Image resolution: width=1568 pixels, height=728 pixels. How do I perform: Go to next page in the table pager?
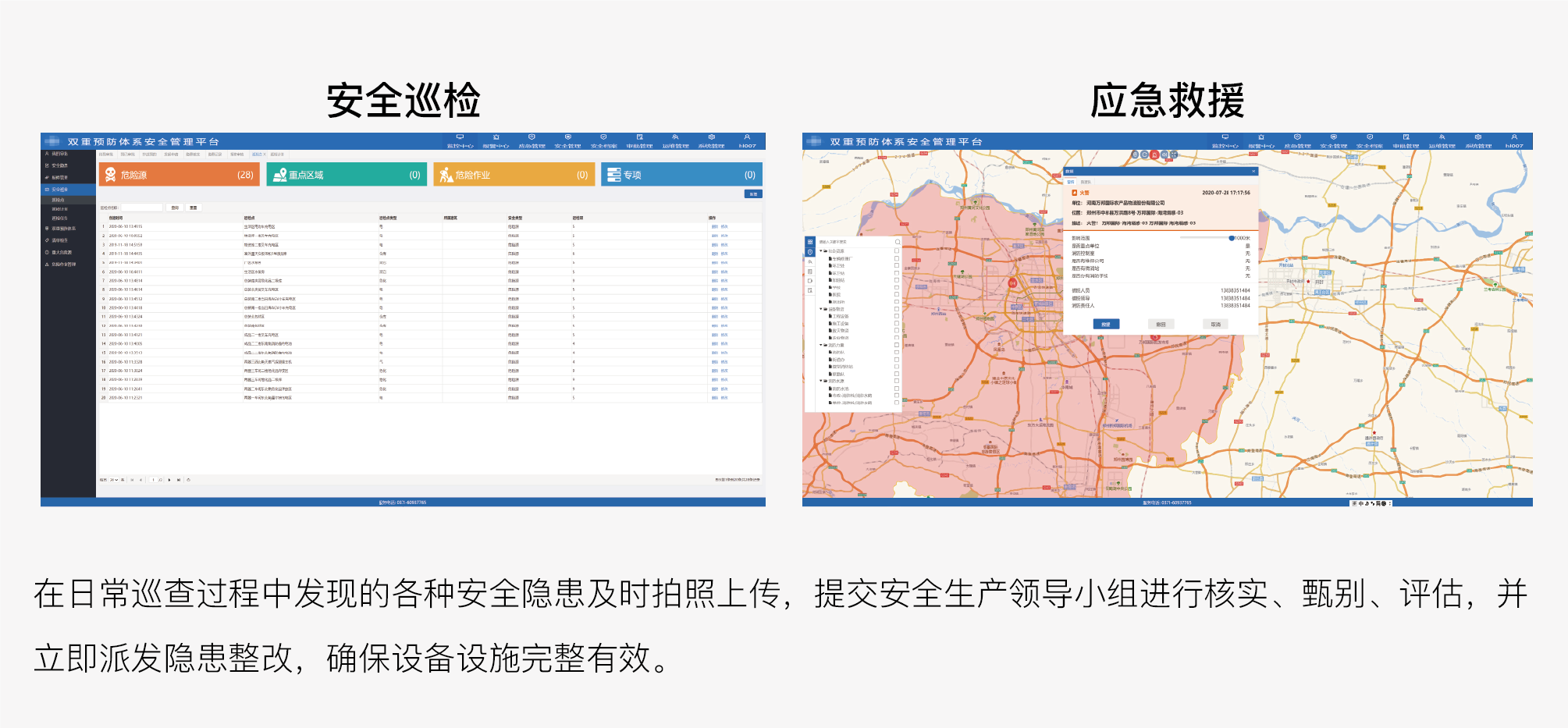[x=169, y=480]
